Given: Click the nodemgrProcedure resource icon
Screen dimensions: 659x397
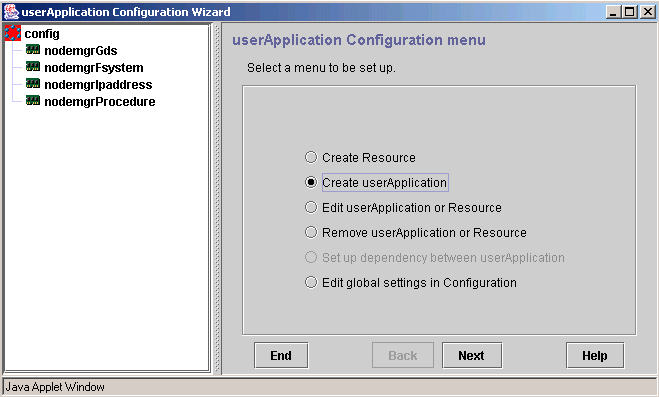Looking at the screenshot, I should [33, 101].
